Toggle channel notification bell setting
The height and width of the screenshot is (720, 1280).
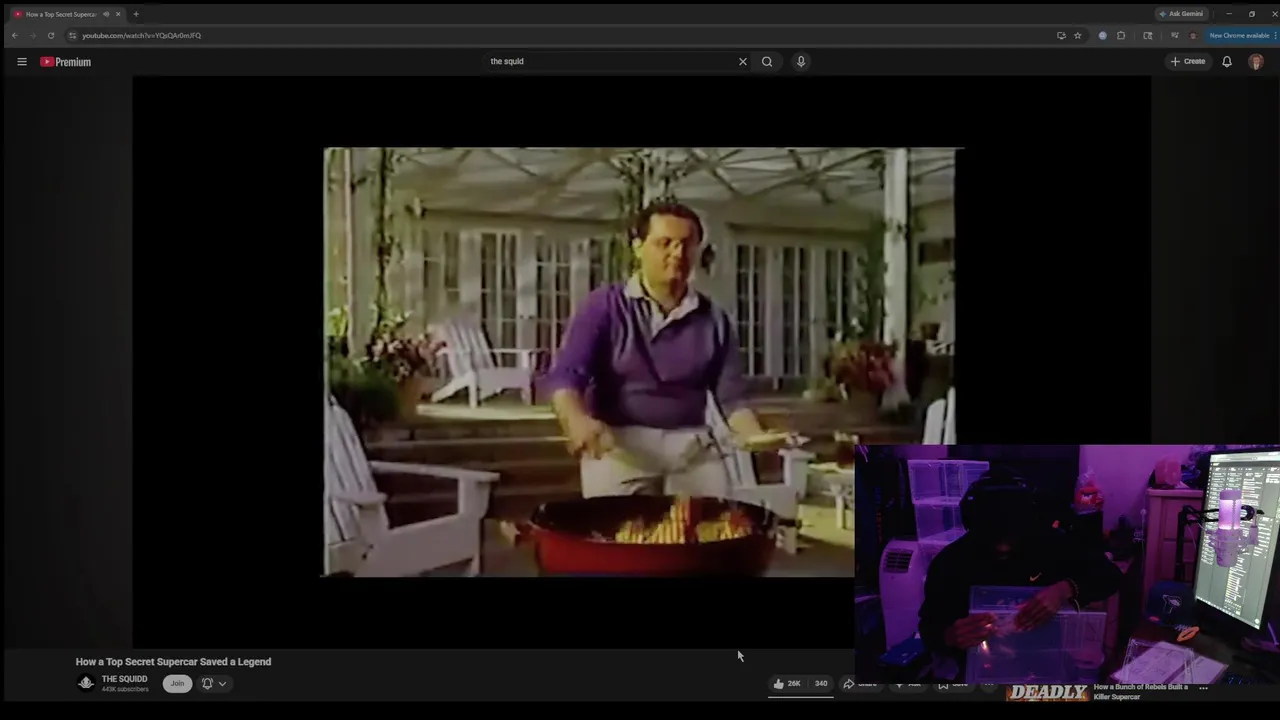click(x=207, y=684)
